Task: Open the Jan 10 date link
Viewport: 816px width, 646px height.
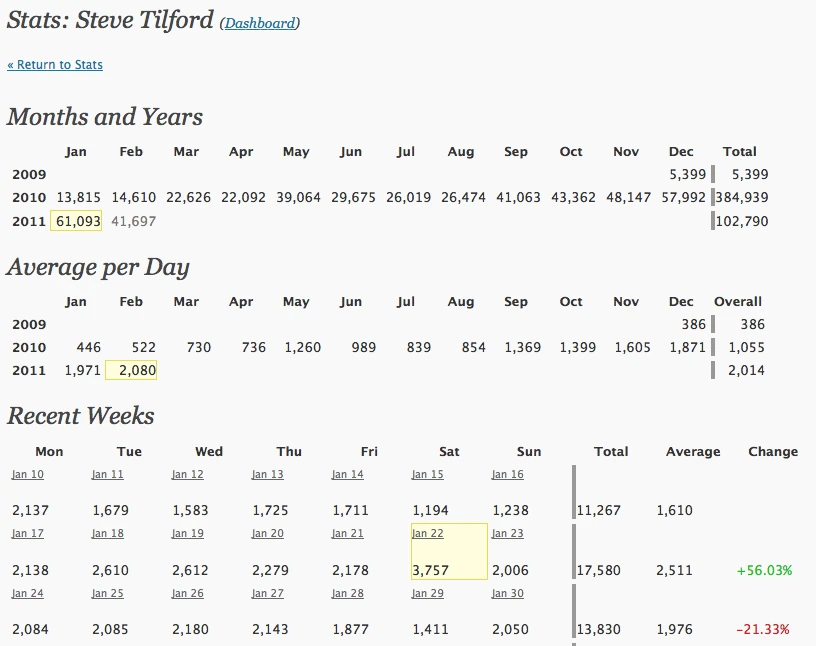Action: point(27,475)
